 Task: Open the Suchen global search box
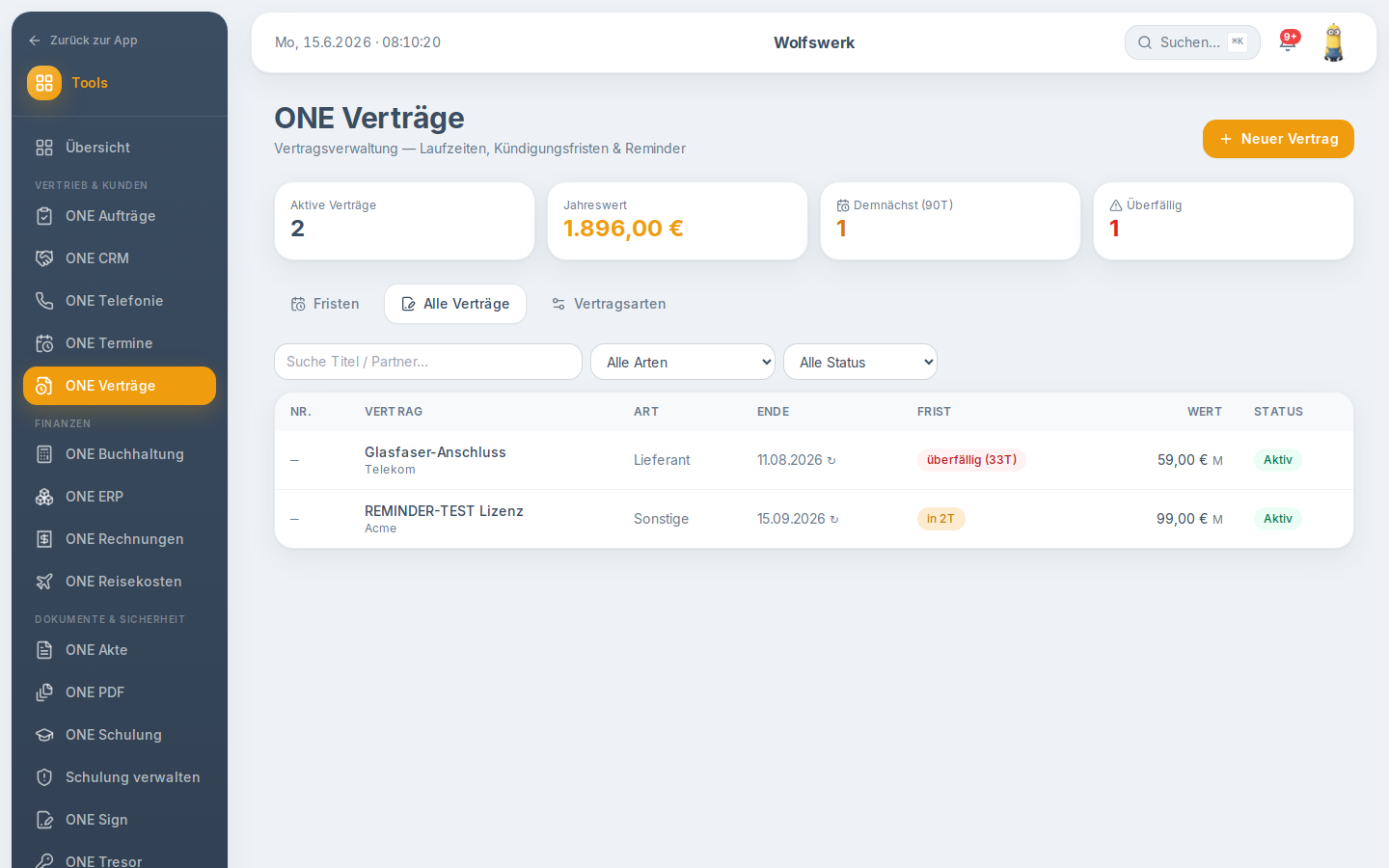[x=1192, y=42]
